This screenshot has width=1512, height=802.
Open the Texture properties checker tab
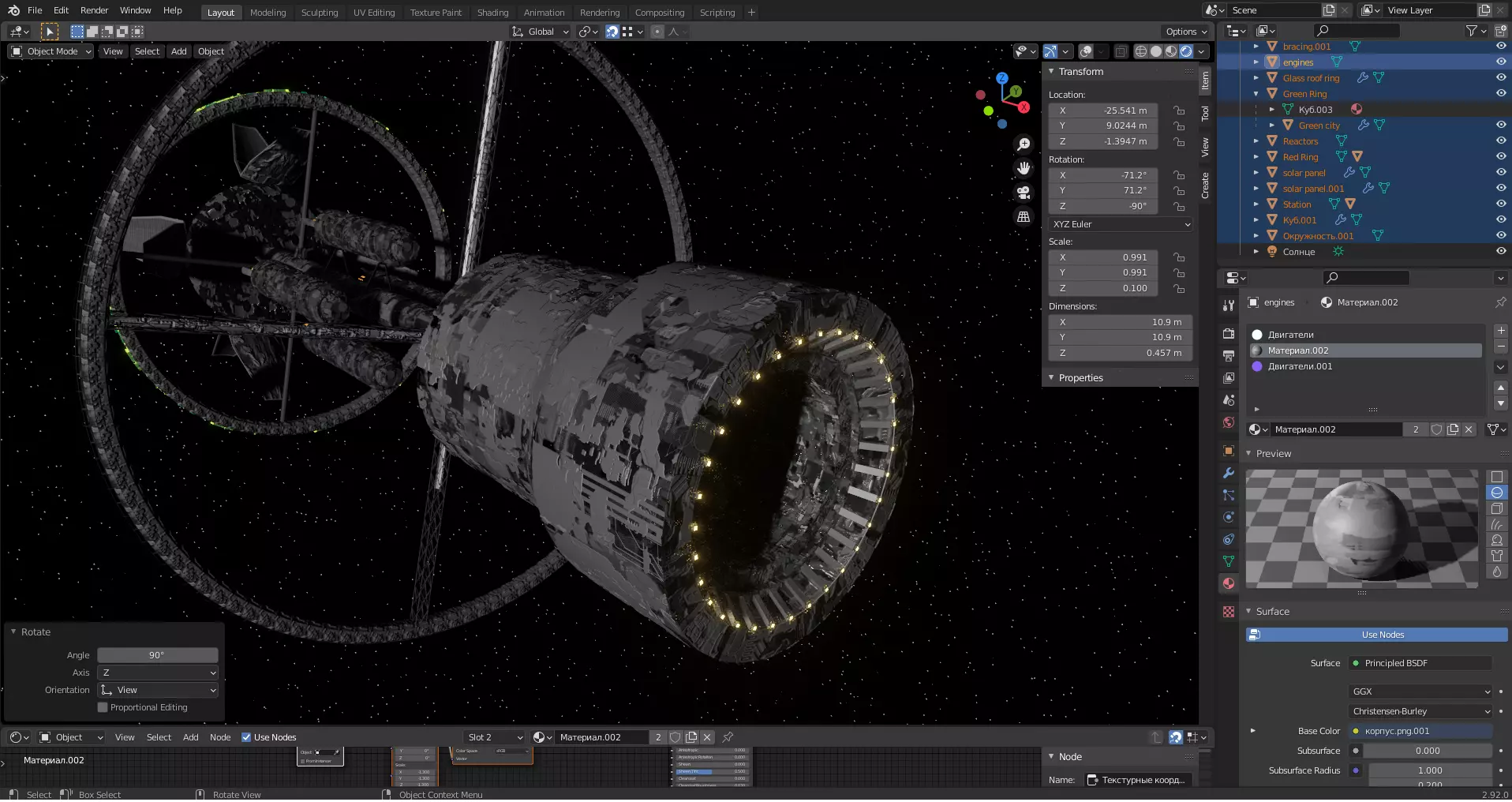1229,612
